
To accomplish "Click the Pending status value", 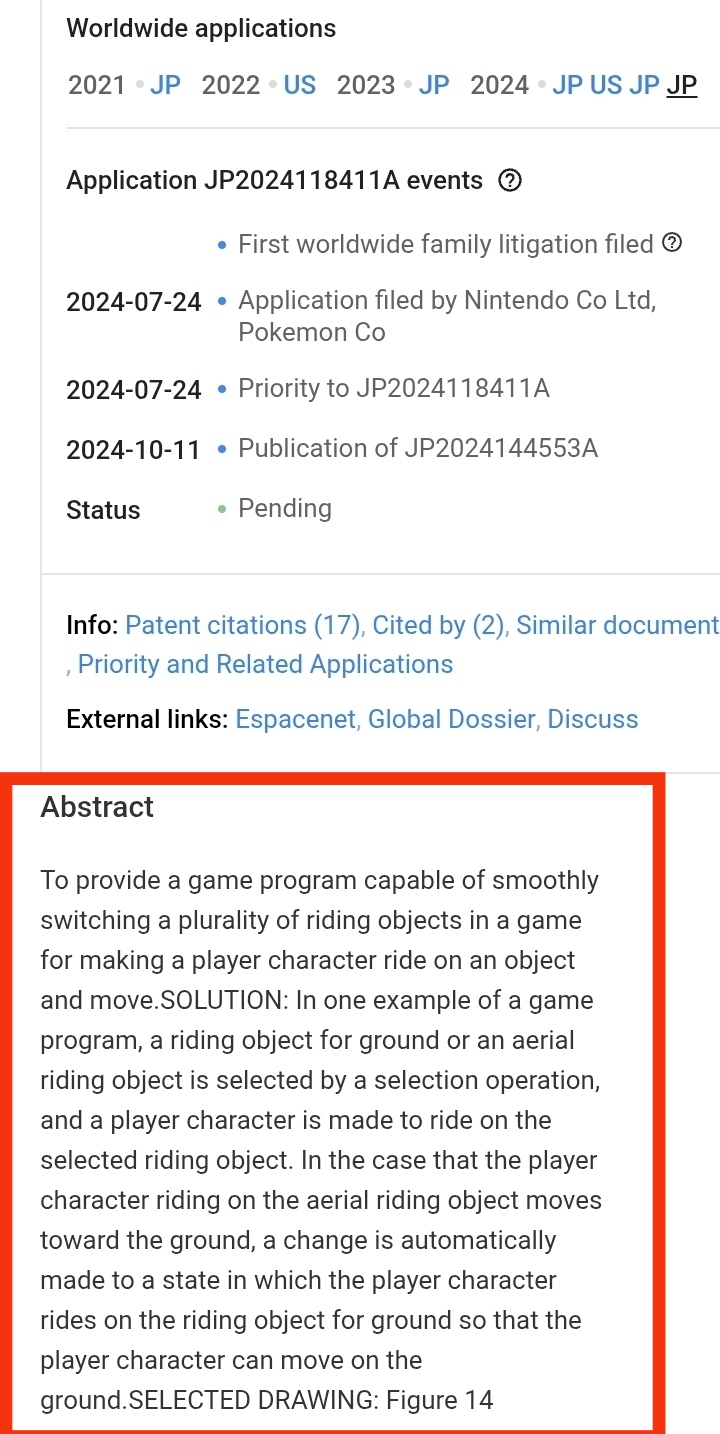I will point(284,508).
